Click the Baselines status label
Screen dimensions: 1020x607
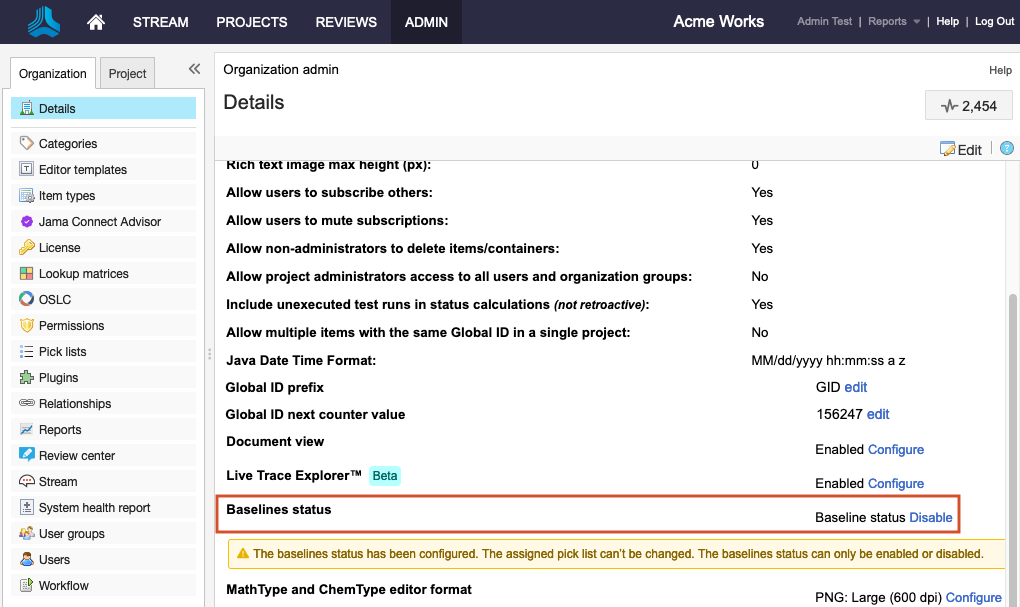278,509
